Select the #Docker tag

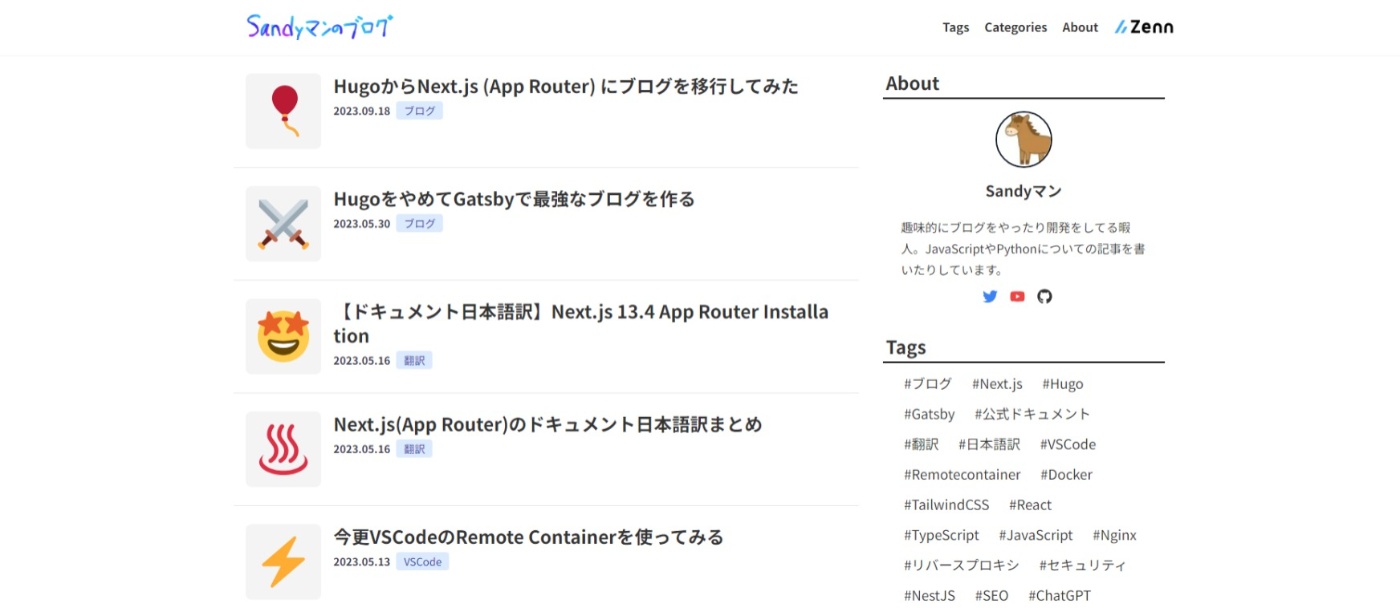1066,475
